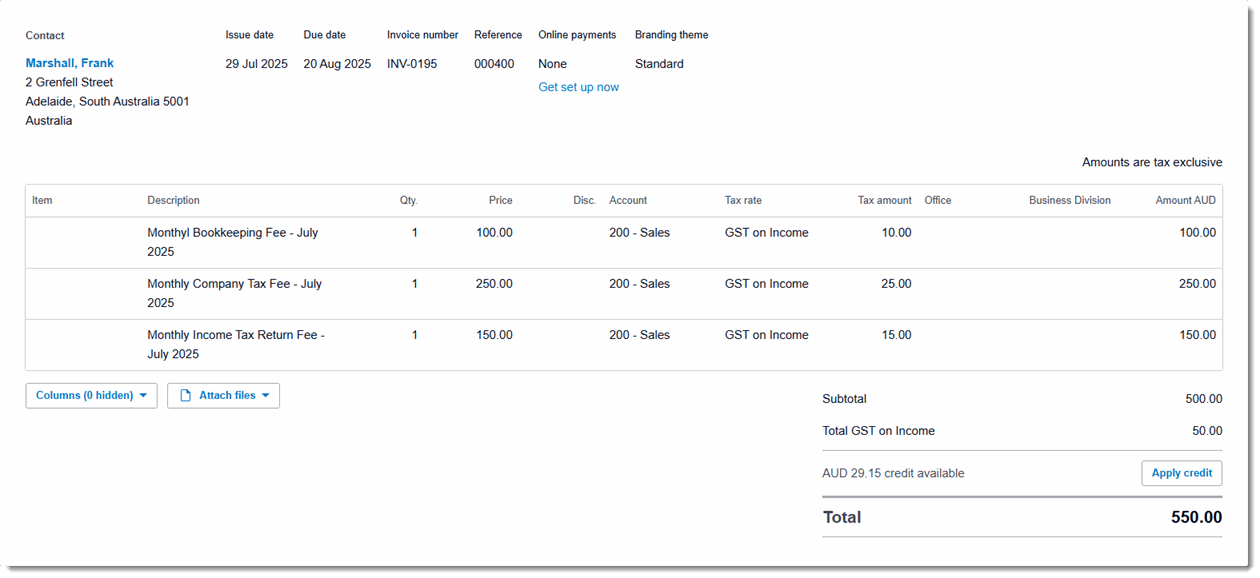This screenshot has width=1260, height=578.
Task: Click the Amounts are tax exclusive label
Action: click(1152, 162)
